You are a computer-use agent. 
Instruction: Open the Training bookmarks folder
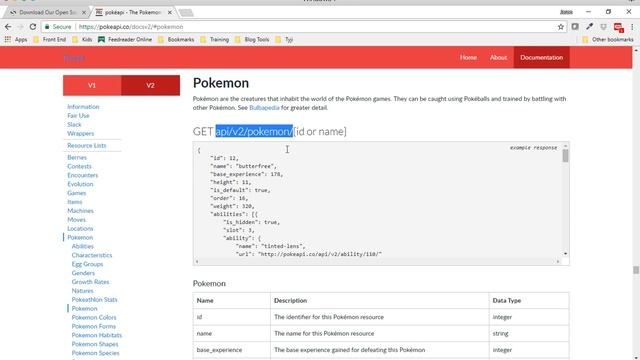[x=214, y=40]
